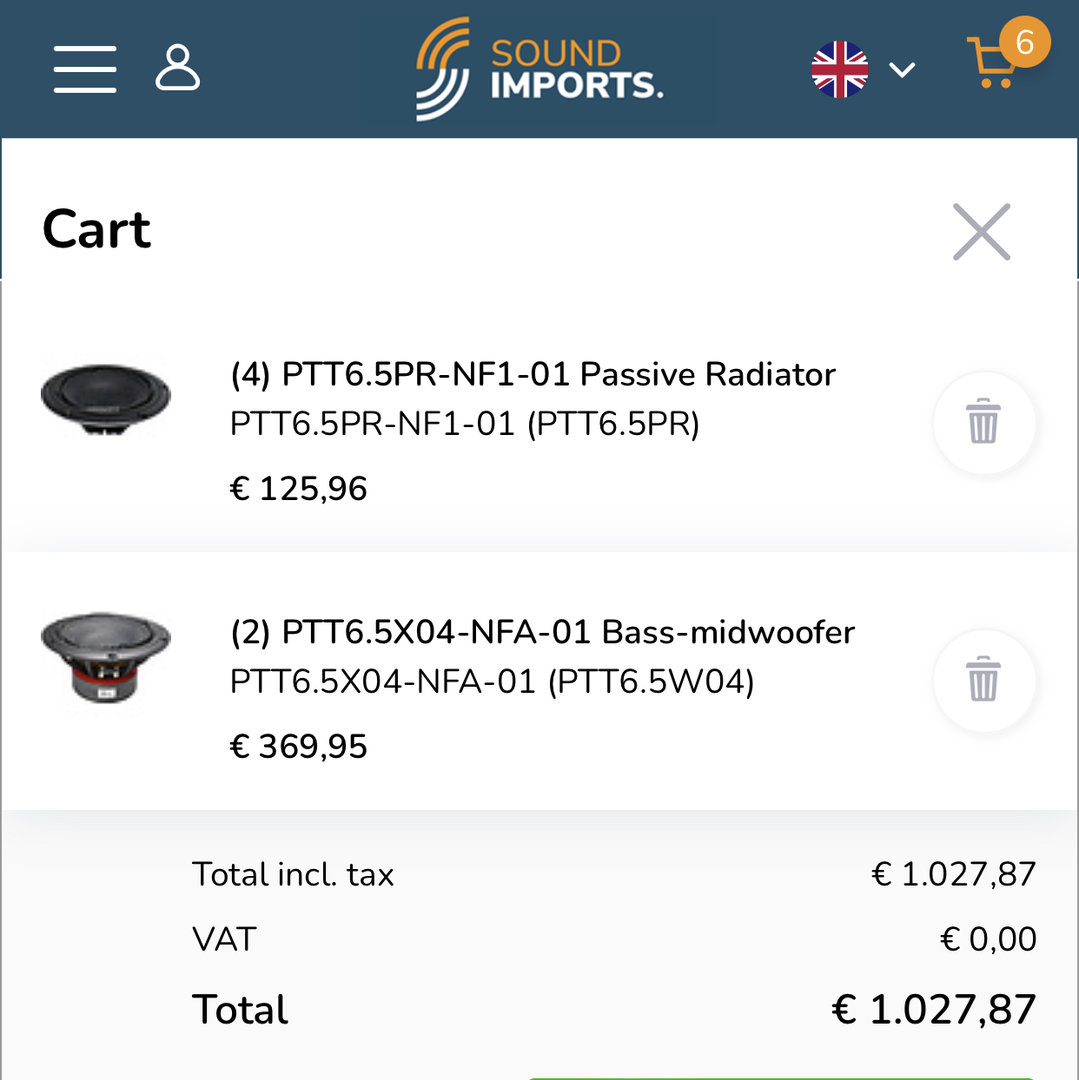Click the UK flag language icon
Screen dimensions: 1079x1080
click(x=840, y=69)
